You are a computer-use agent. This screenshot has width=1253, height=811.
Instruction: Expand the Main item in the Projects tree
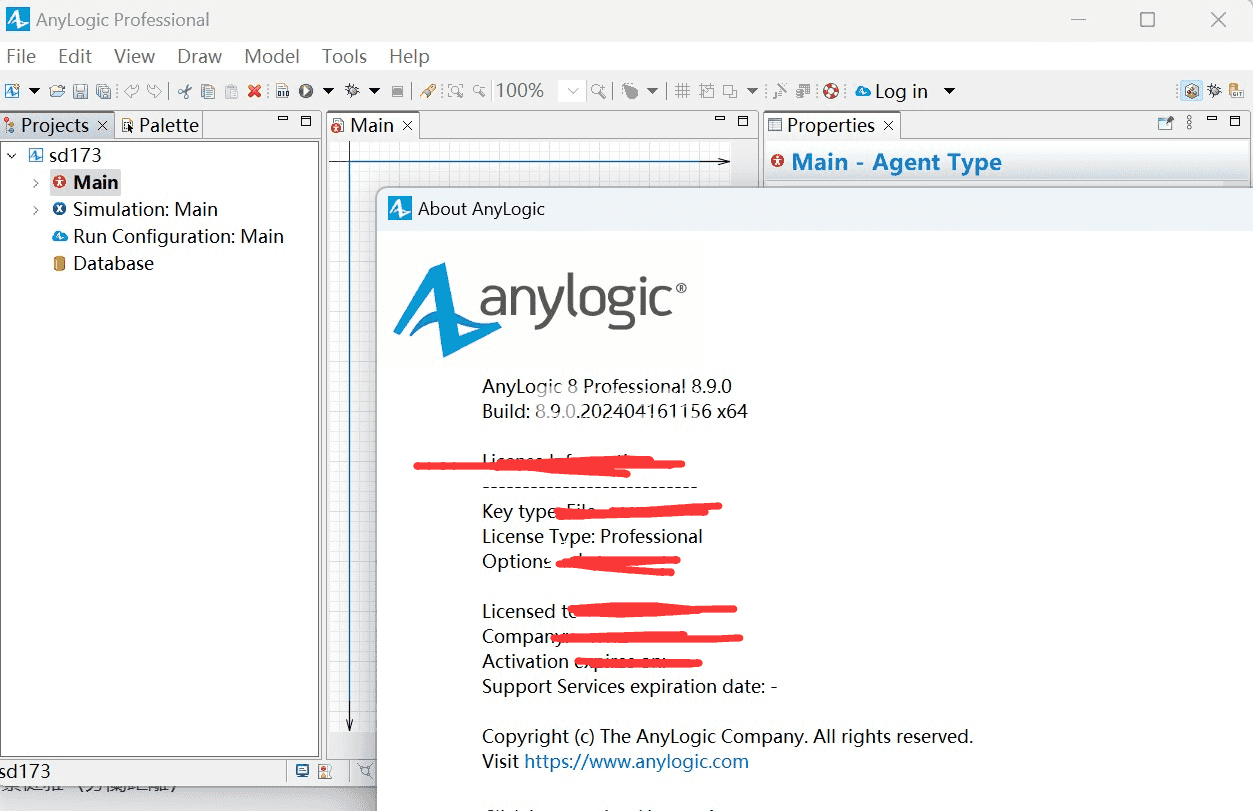pos(37,182)
